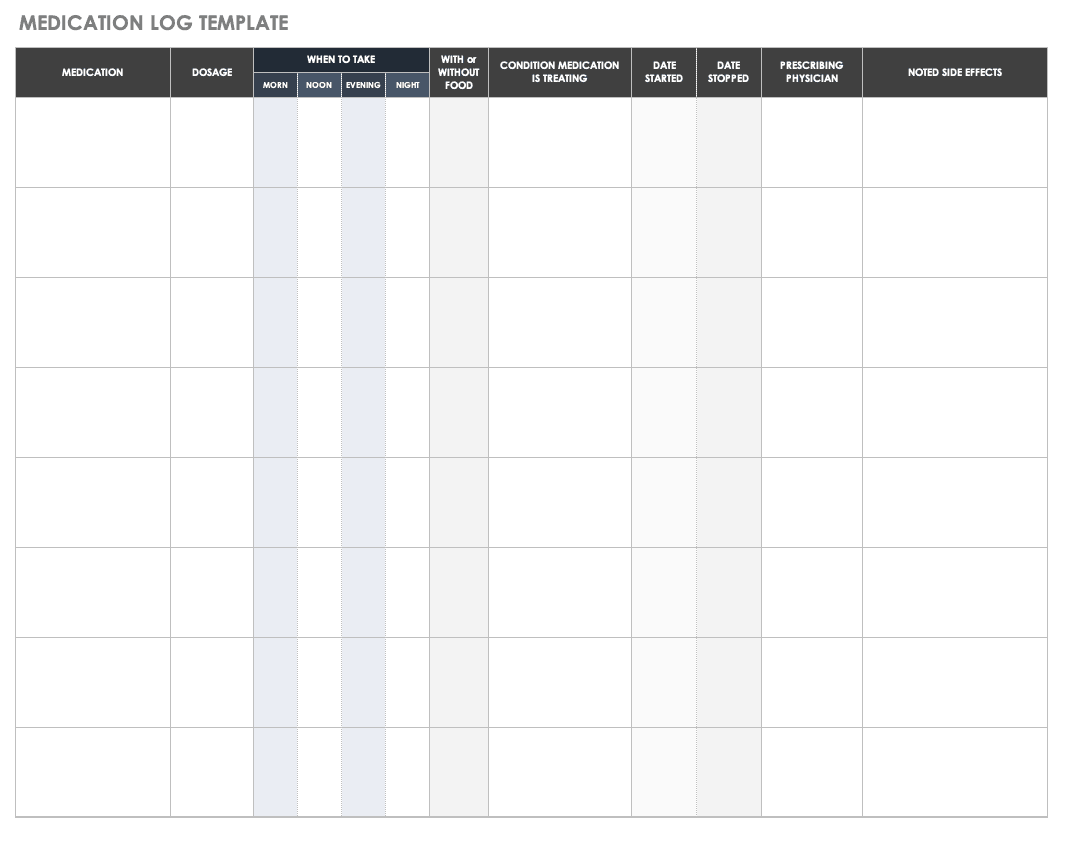
Task: Click the CONDITION MEDICATION IS TREATING header
Action: (559, 72)
